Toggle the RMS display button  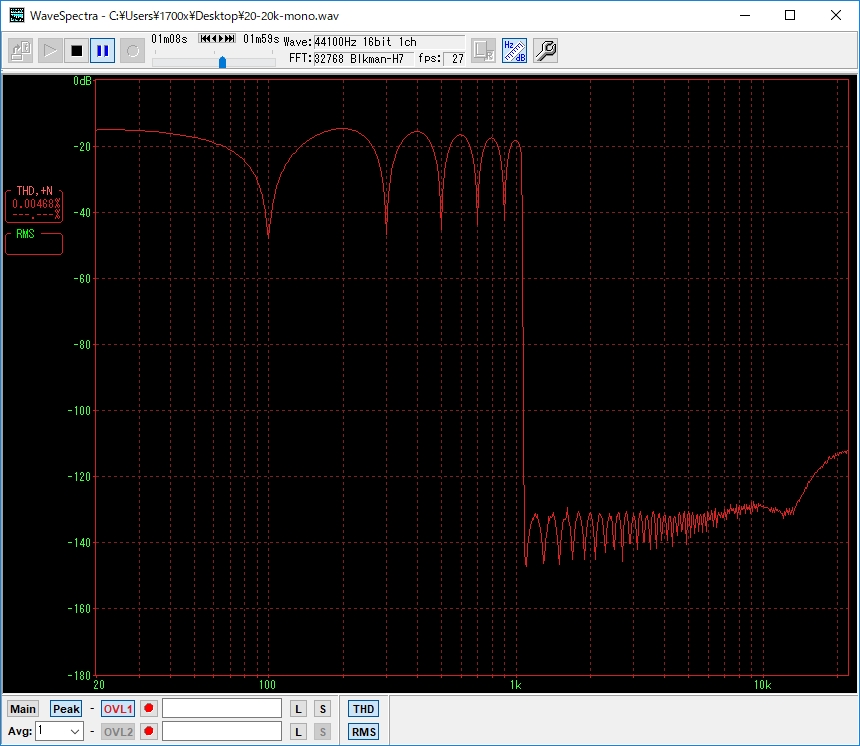click(x=363, y=732)
